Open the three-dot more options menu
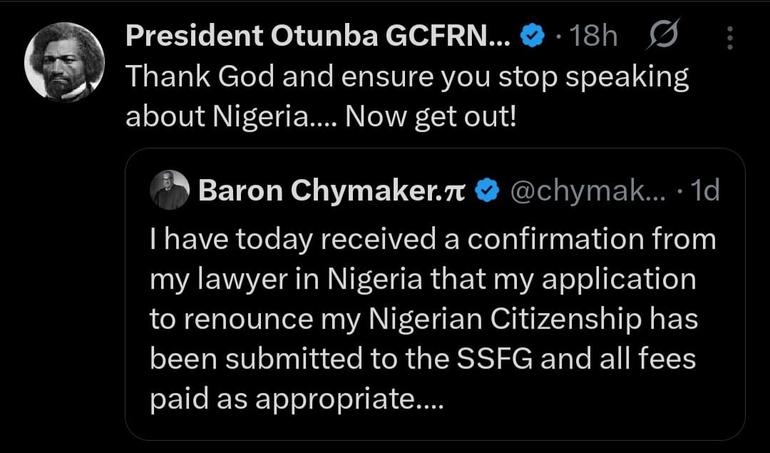 pos(730,38)
